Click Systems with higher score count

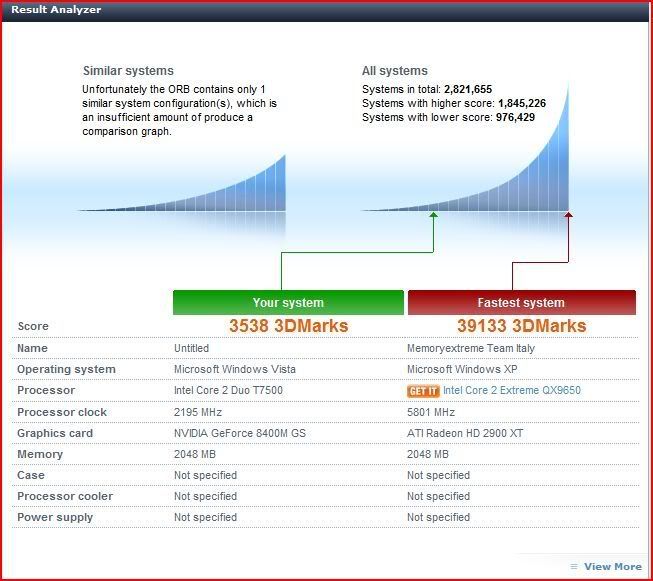click(x=522, y=103)
